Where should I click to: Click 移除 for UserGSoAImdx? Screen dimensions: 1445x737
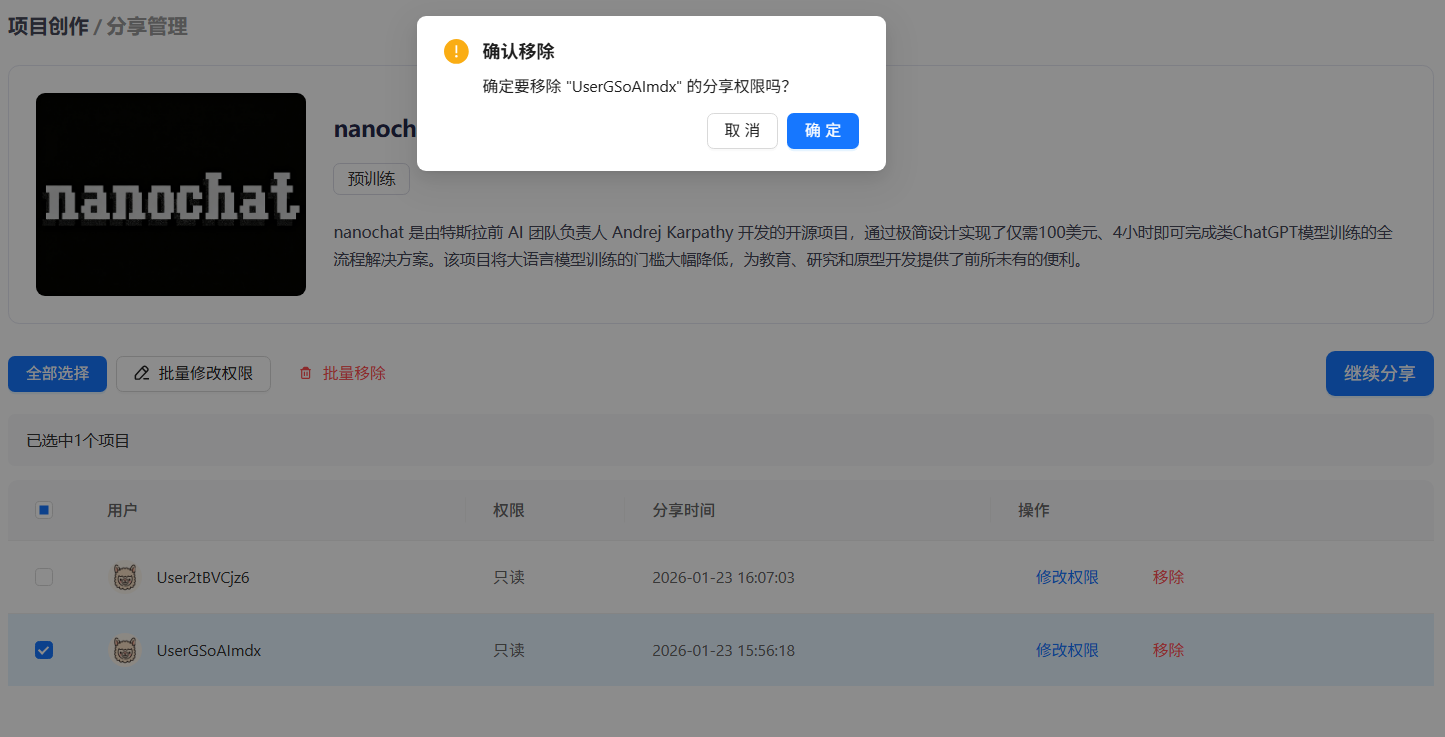coord(1168,650)
